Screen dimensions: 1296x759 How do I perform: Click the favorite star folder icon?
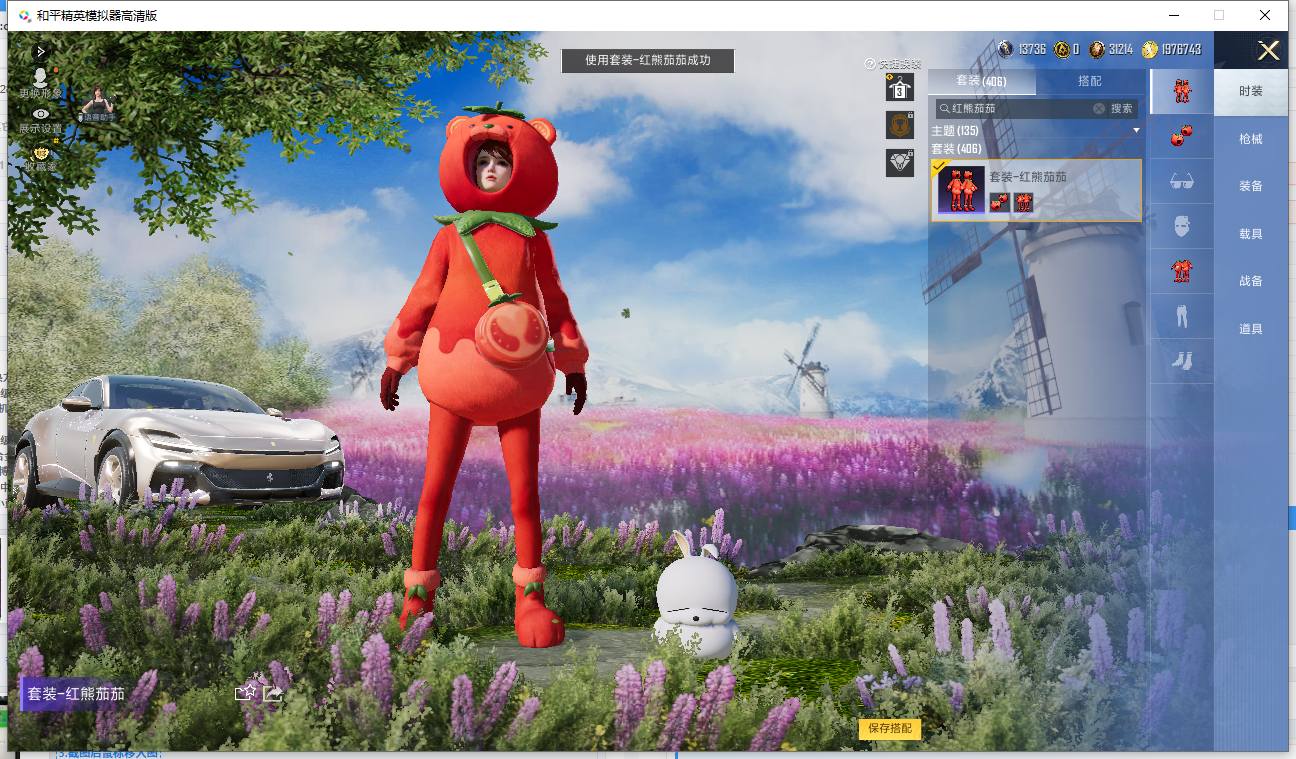tap(246, 692)
